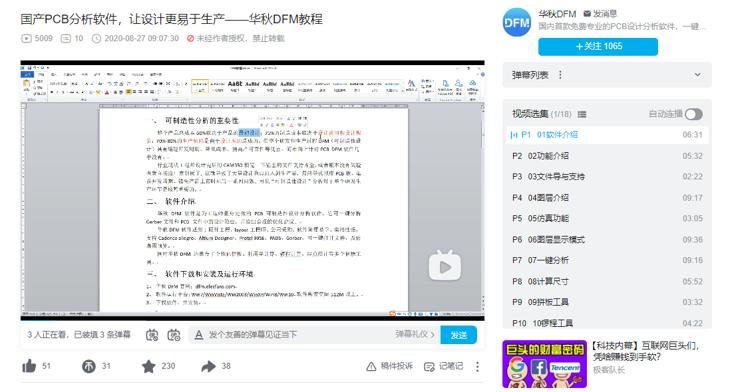Open 极客队长 uploader link
Image resolution: width=748 pixels, height=392 pixels.
click(609, 370)
